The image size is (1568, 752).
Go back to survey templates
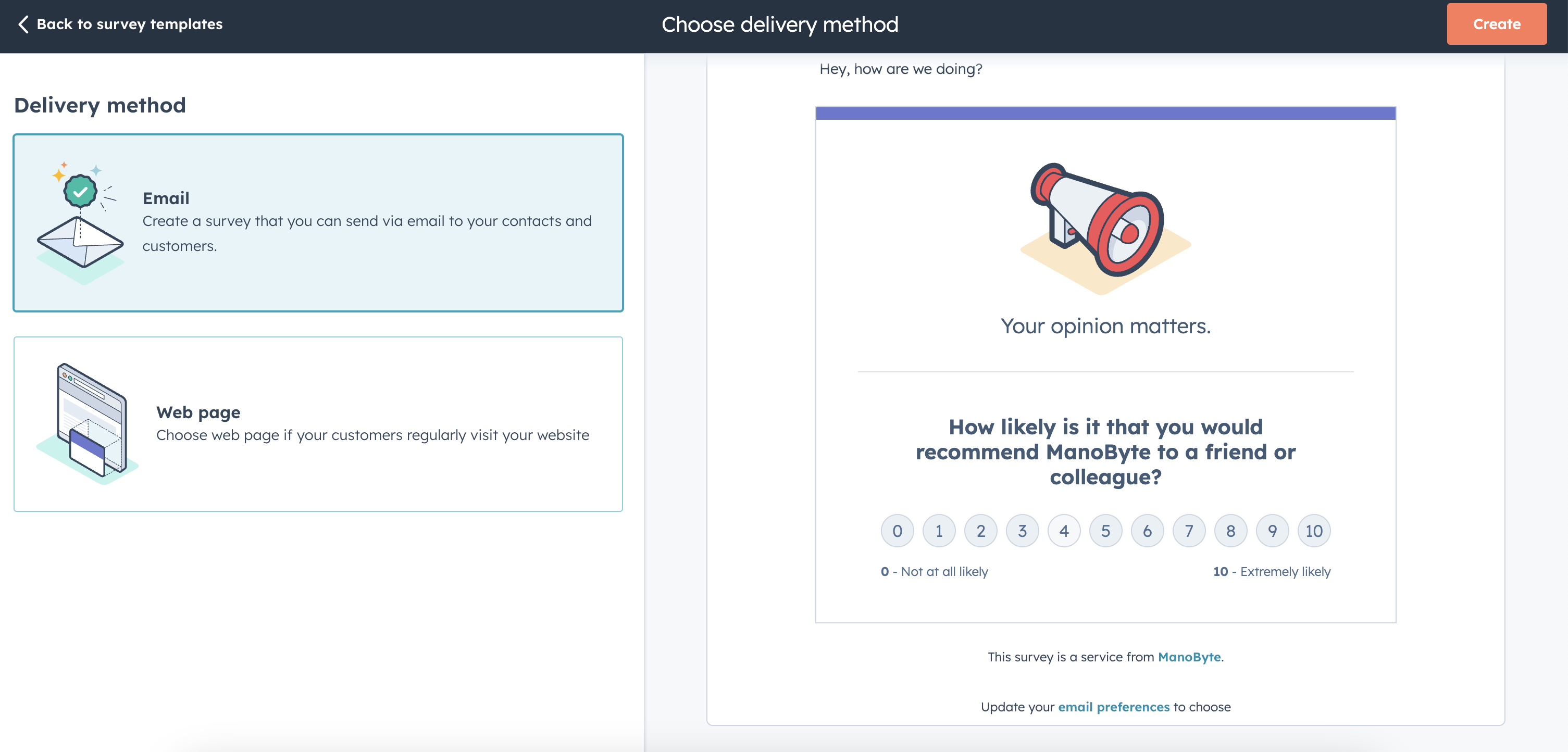click(120, 24)
